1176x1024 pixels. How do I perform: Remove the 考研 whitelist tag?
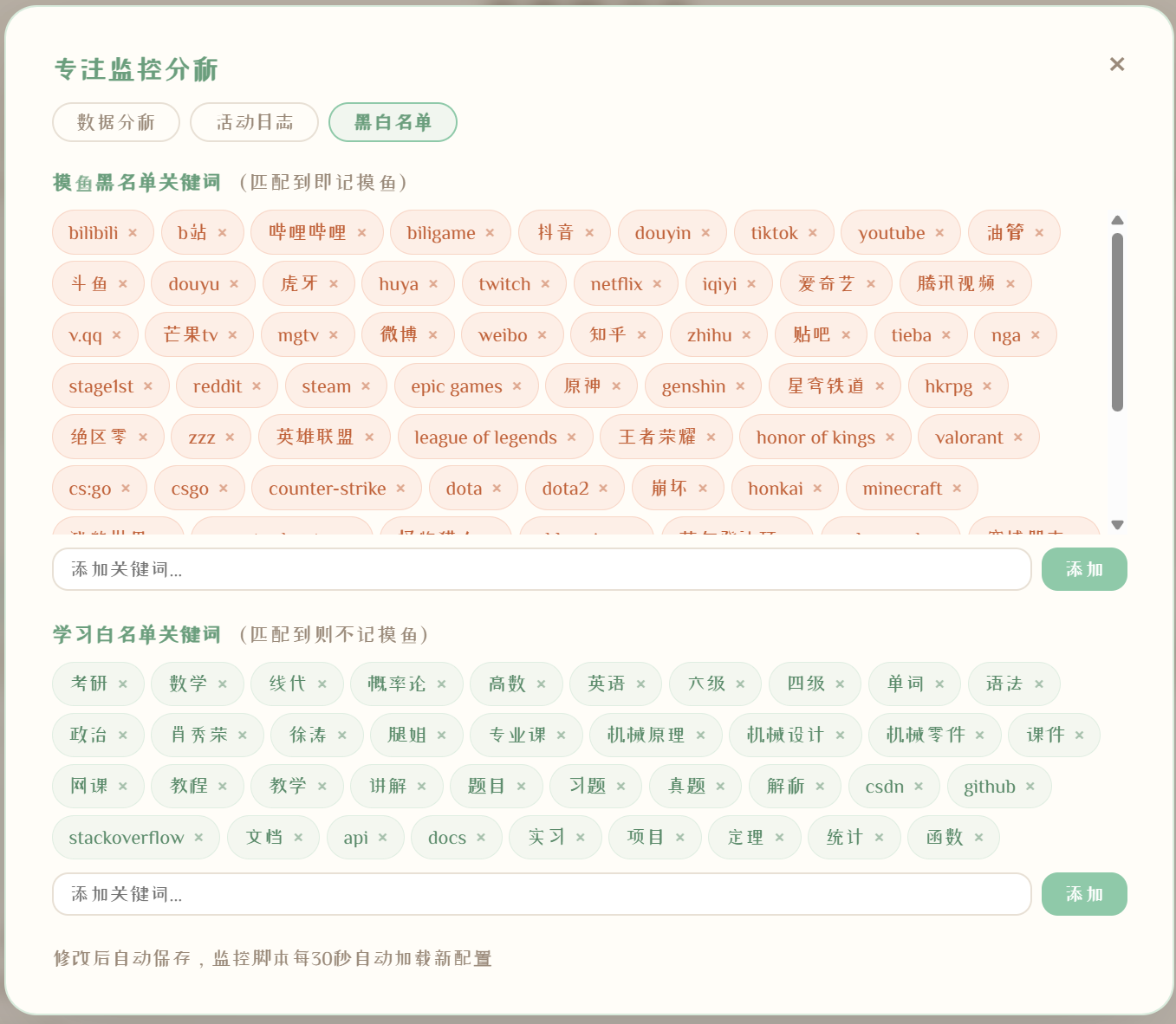(x=123, y=684)
